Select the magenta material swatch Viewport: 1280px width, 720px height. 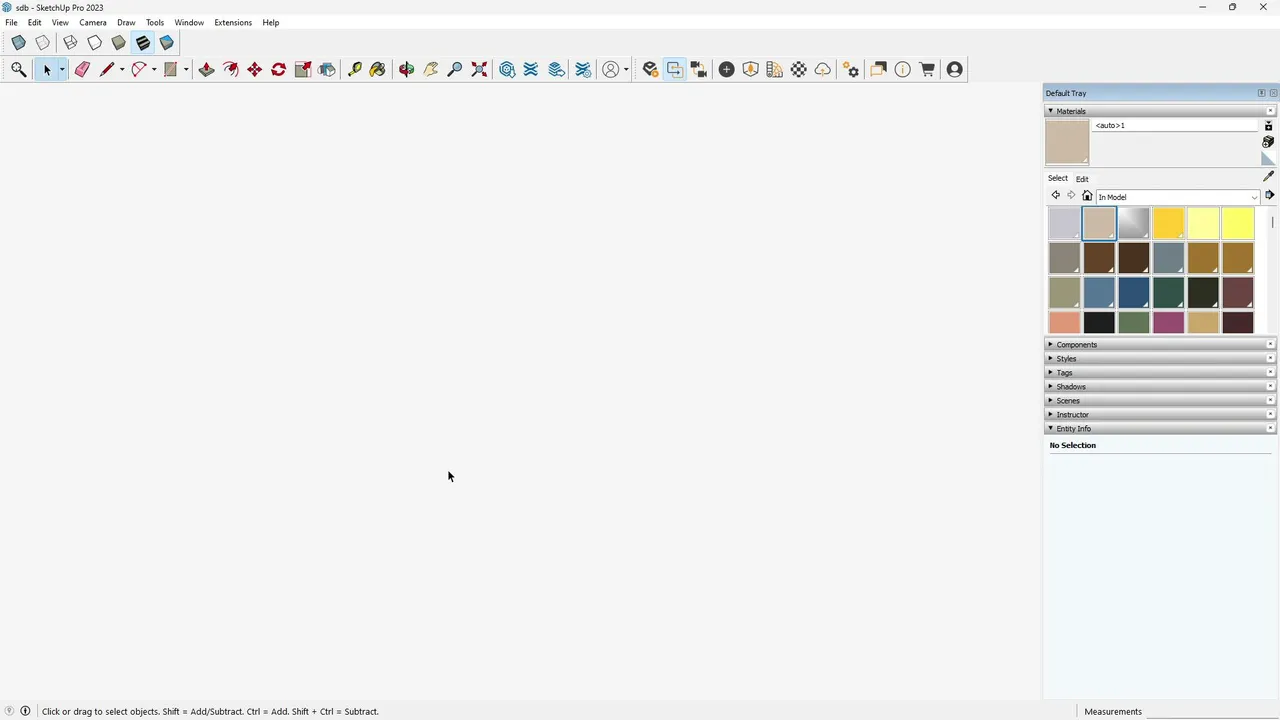coord(1168,323)
